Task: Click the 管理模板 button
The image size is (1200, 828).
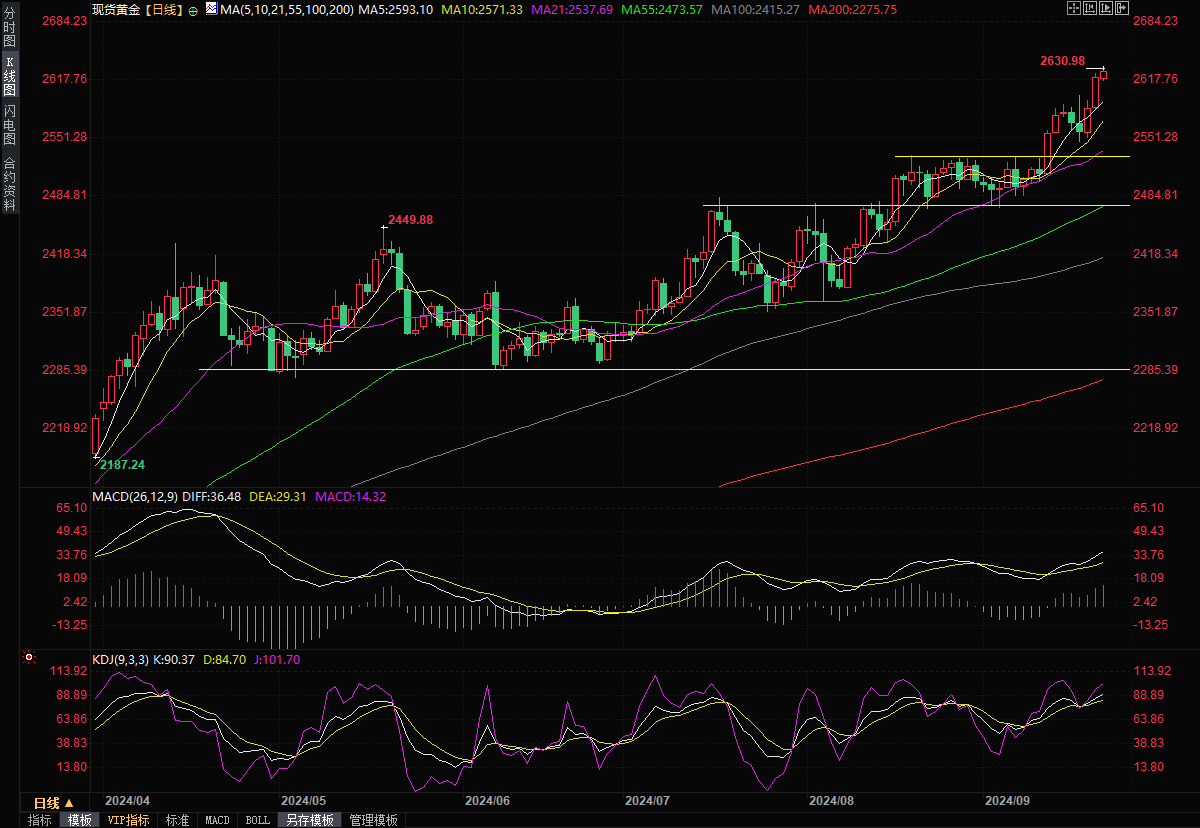Action: click(373, 820)
